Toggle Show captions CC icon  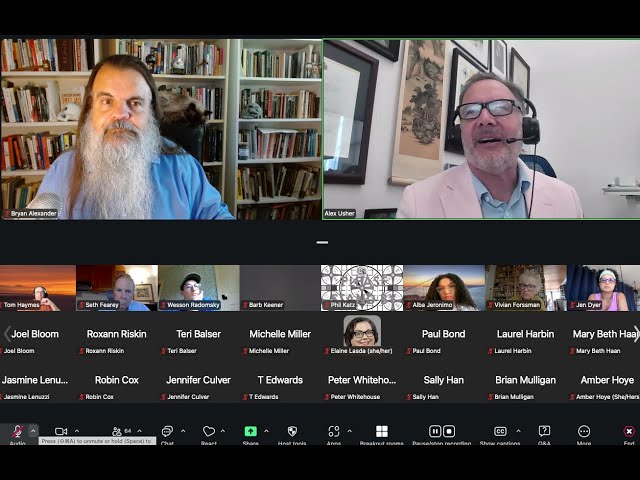(x=500, y=431)
